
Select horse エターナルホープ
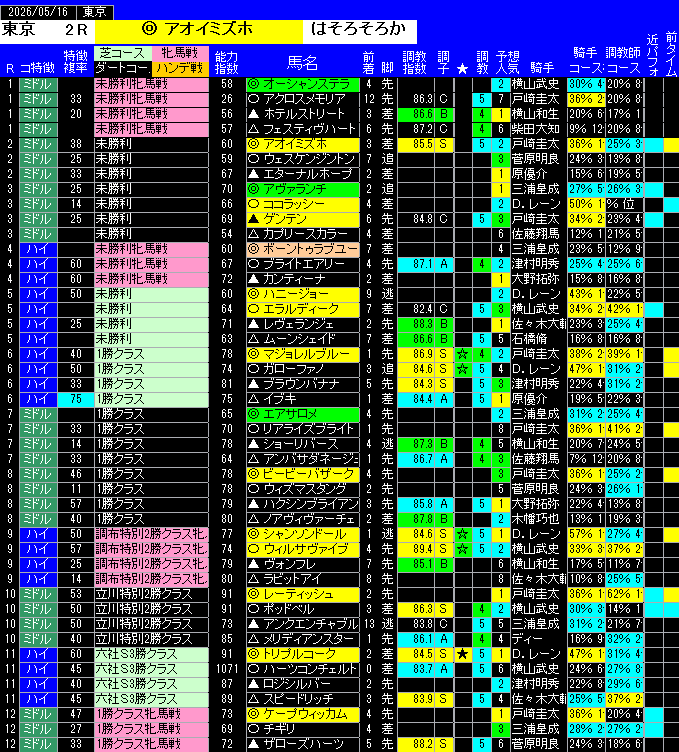[x=303, y=174]
